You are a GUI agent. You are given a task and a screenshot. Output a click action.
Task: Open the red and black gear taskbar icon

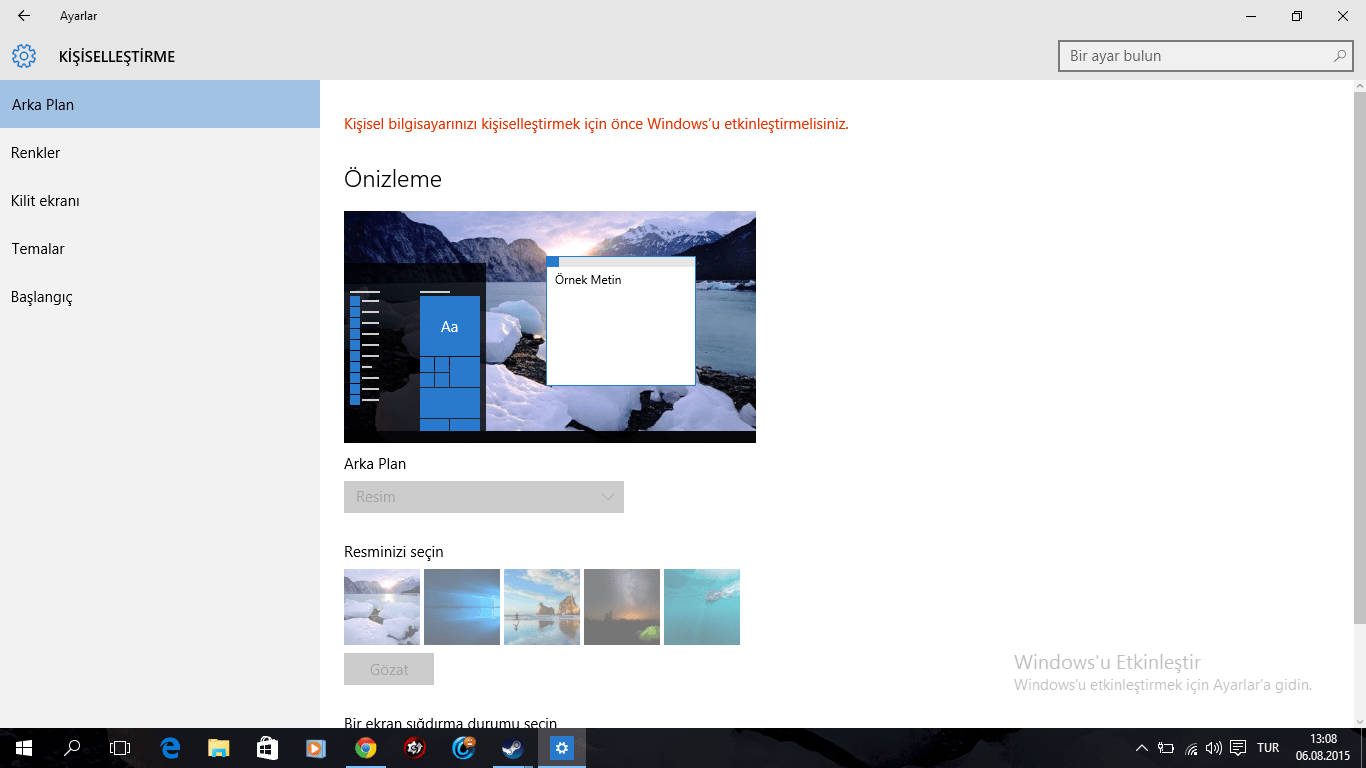click(415, 748)
